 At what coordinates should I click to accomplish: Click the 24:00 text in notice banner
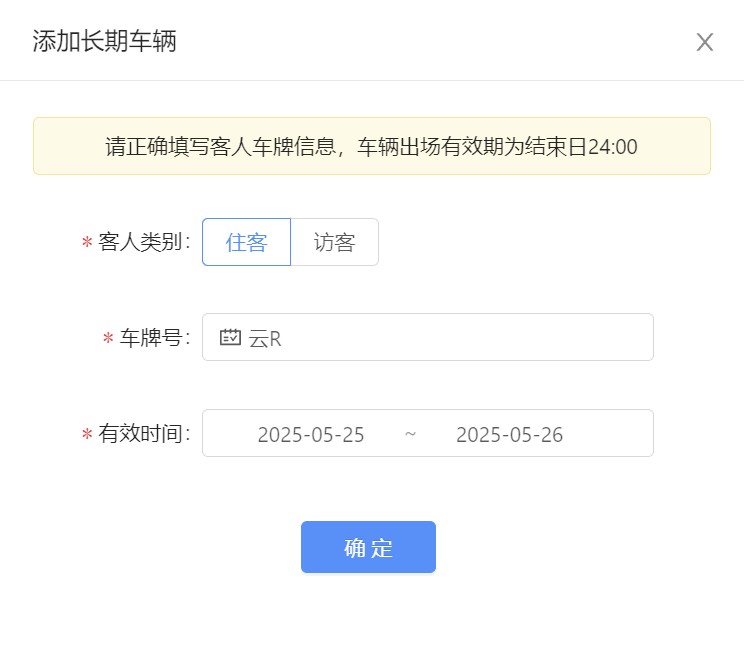(613, 147)
